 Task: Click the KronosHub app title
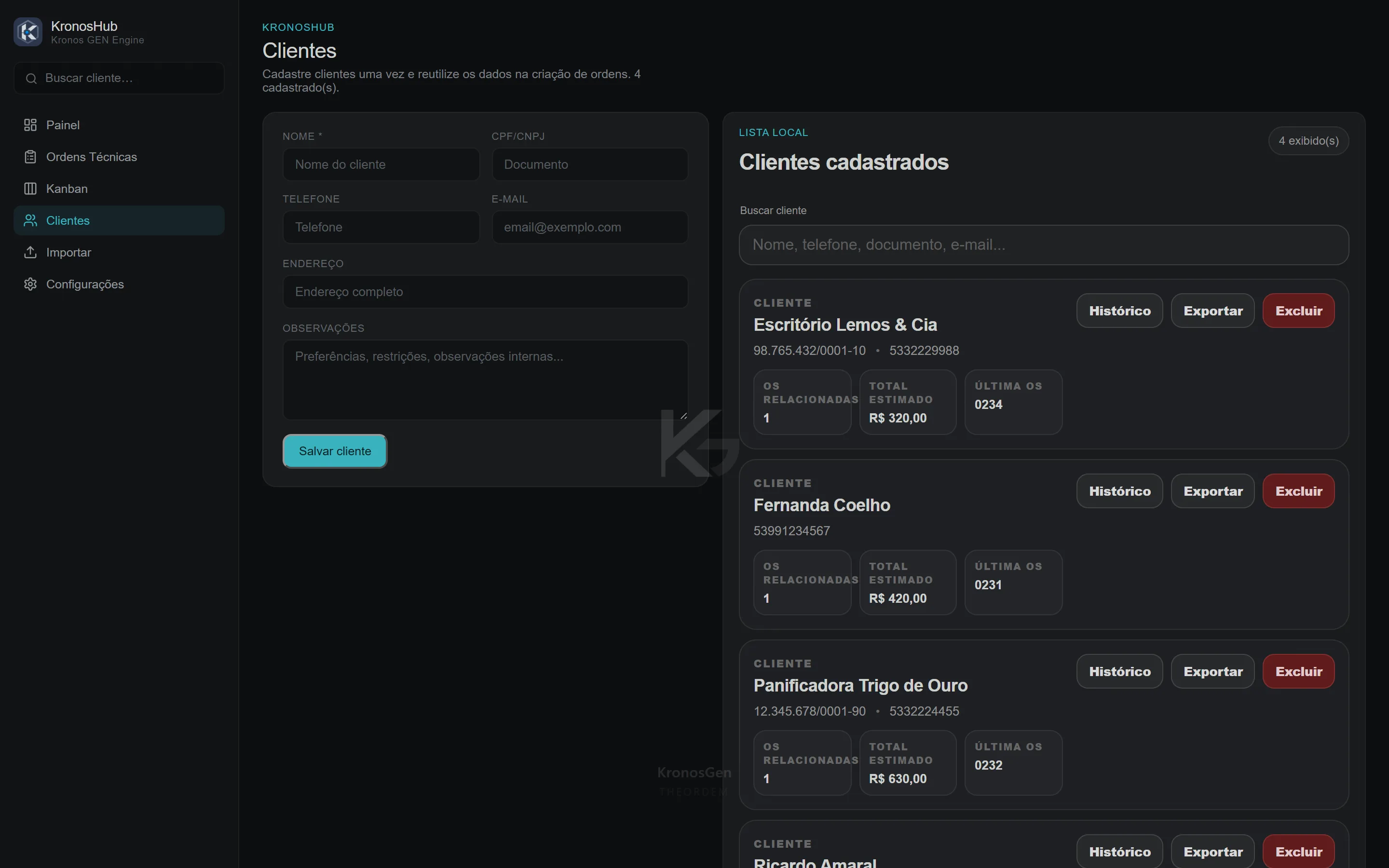[x=84, y=27]
